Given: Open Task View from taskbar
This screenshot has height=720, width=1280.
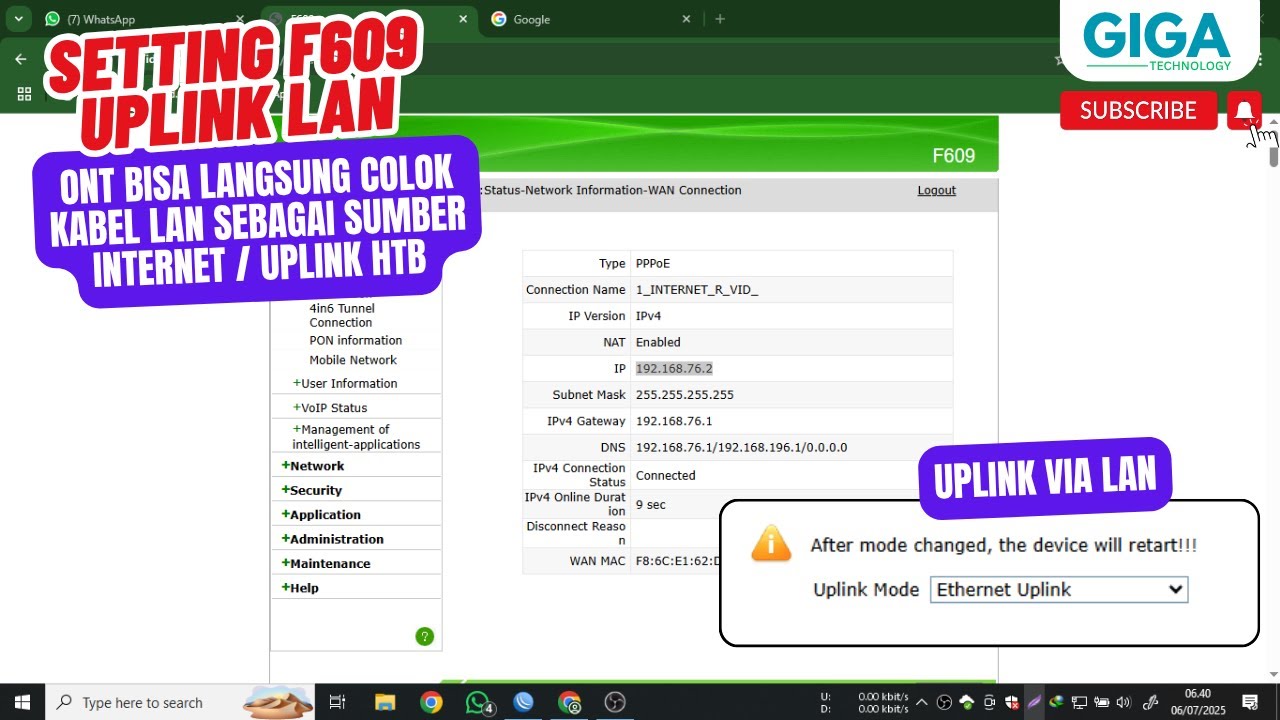Looking at the screenshot, I should [337, 702].
